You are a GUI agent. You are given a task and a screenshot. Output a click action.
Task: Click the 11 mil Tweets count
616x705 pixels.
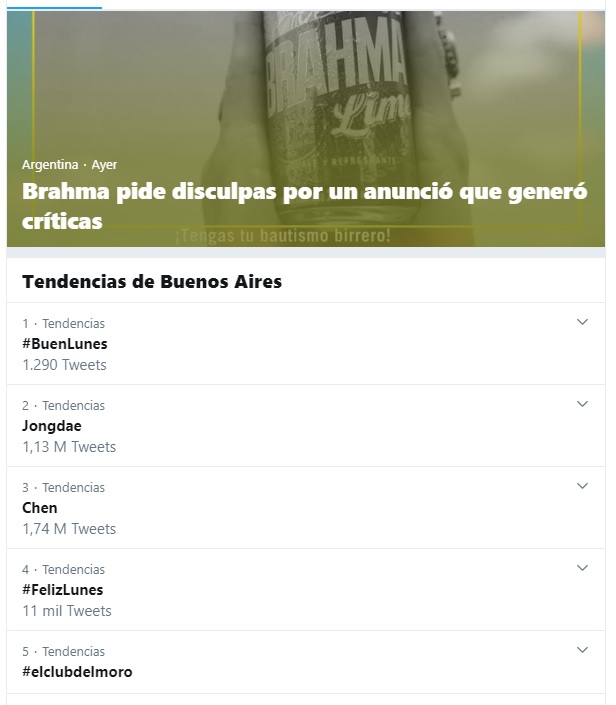pyautogui.click(x=67, y=611)
